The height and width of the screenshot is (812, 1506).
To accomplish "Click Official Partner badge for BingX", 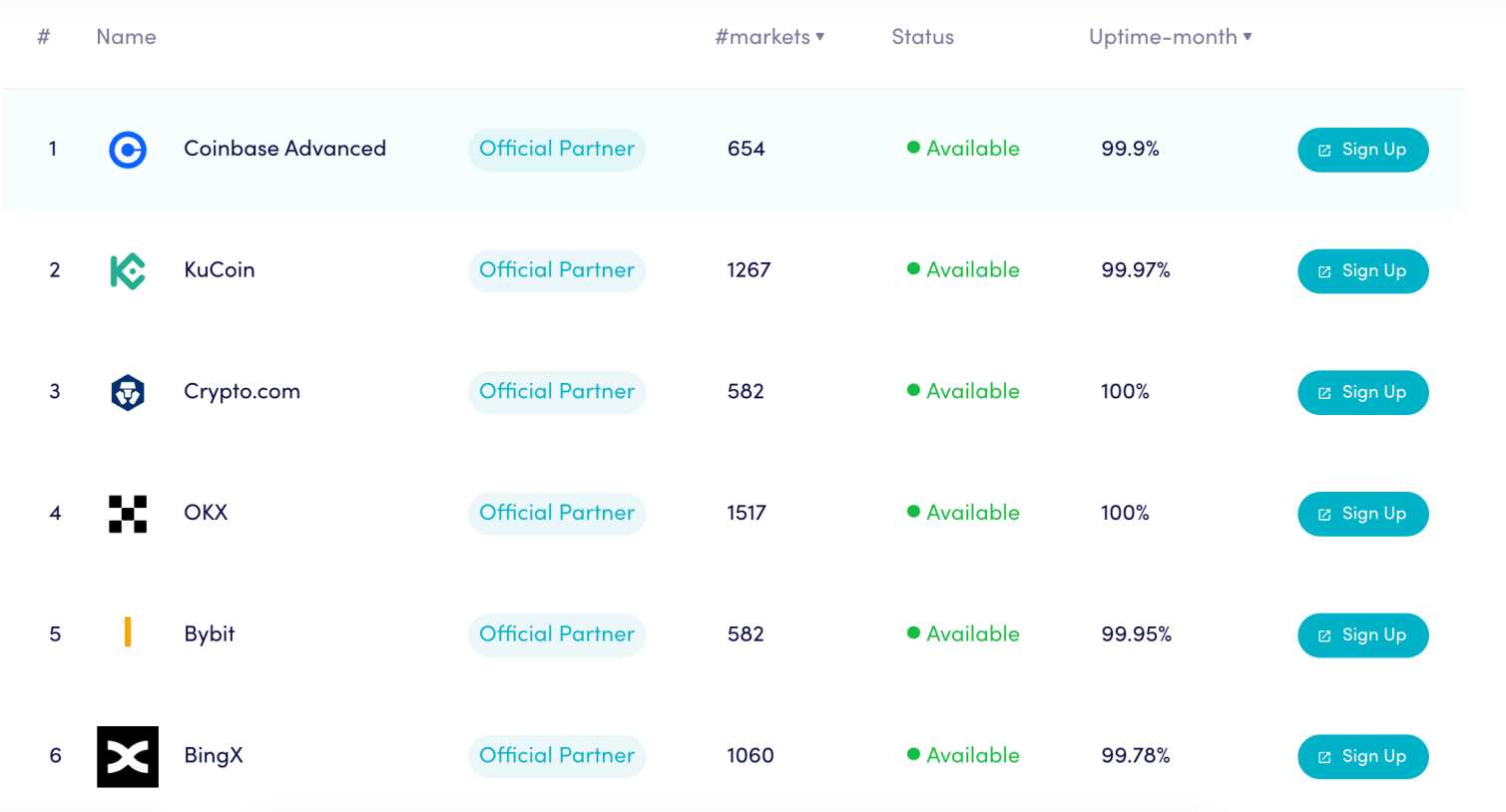I will click(557, 756).
